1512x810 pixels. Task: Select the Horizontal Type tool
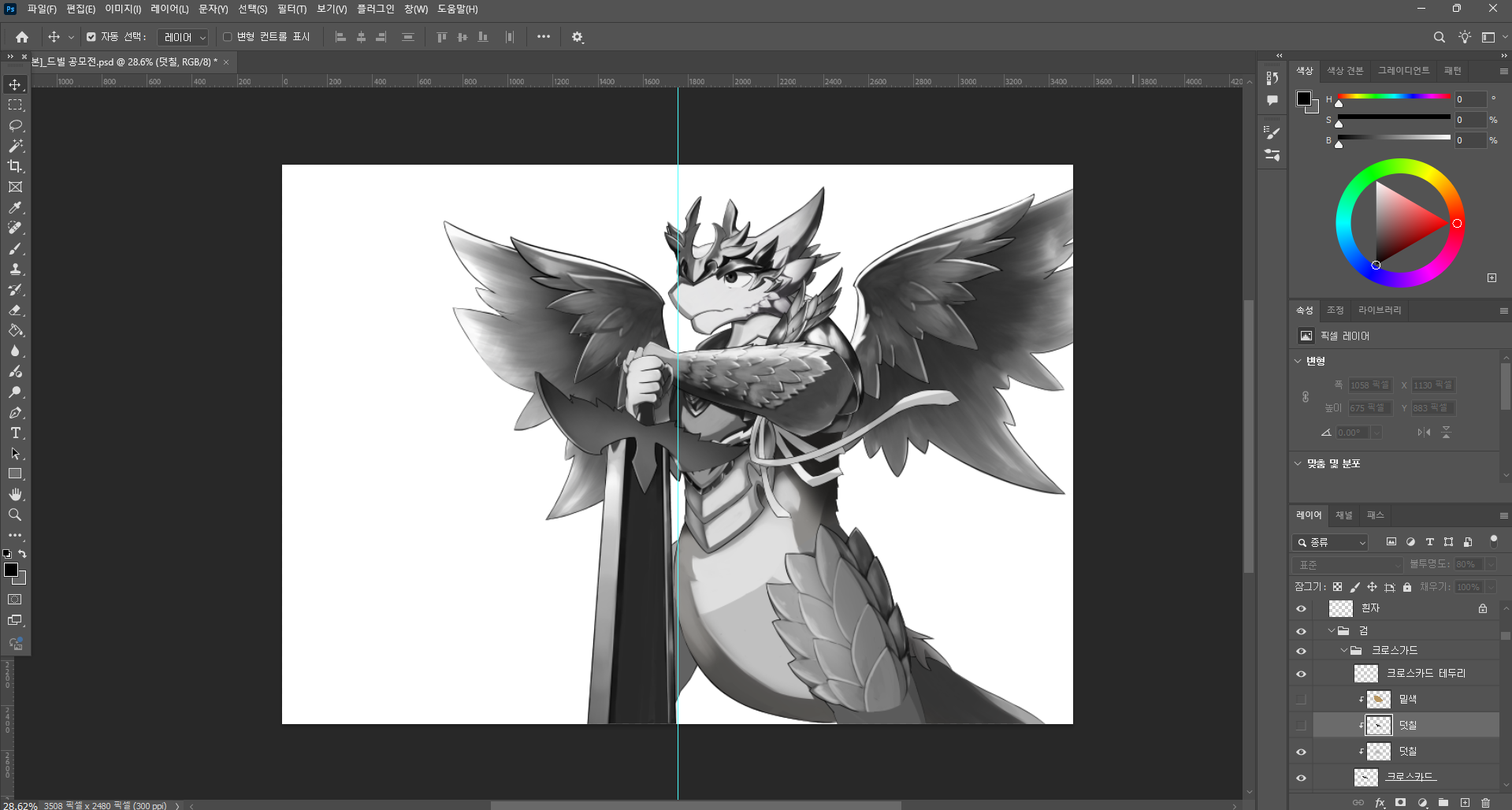coord(15,433)
